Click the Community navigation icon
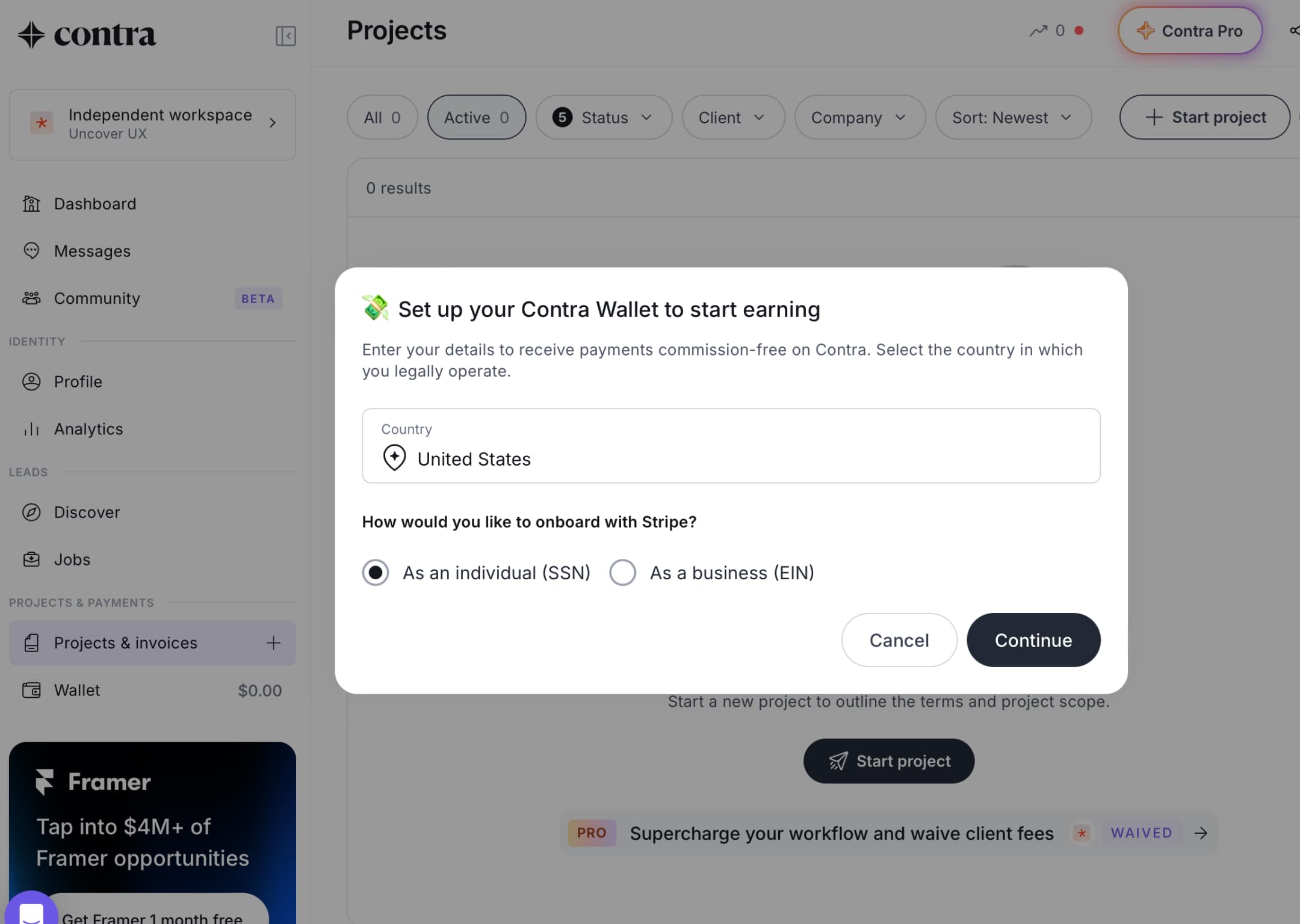The width and height of the screenshot is (1300, 924). click(31, 298)
